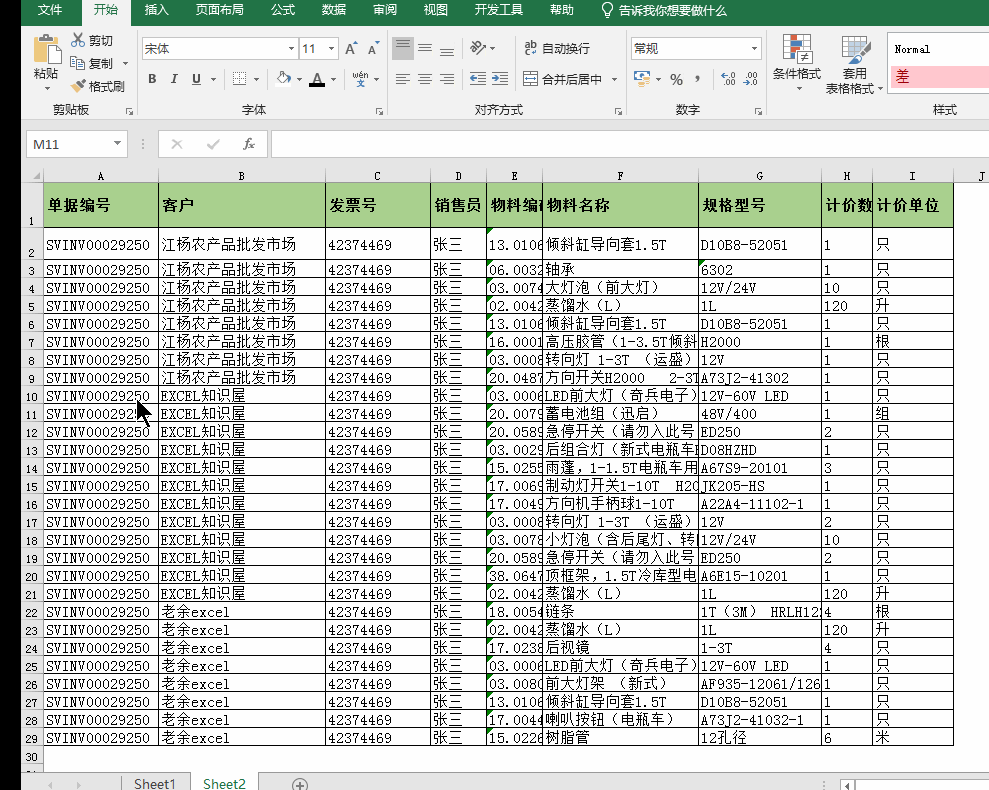Click the select-all corner triangle
Viewport: 989px width, 790px height.
point(37,176)
